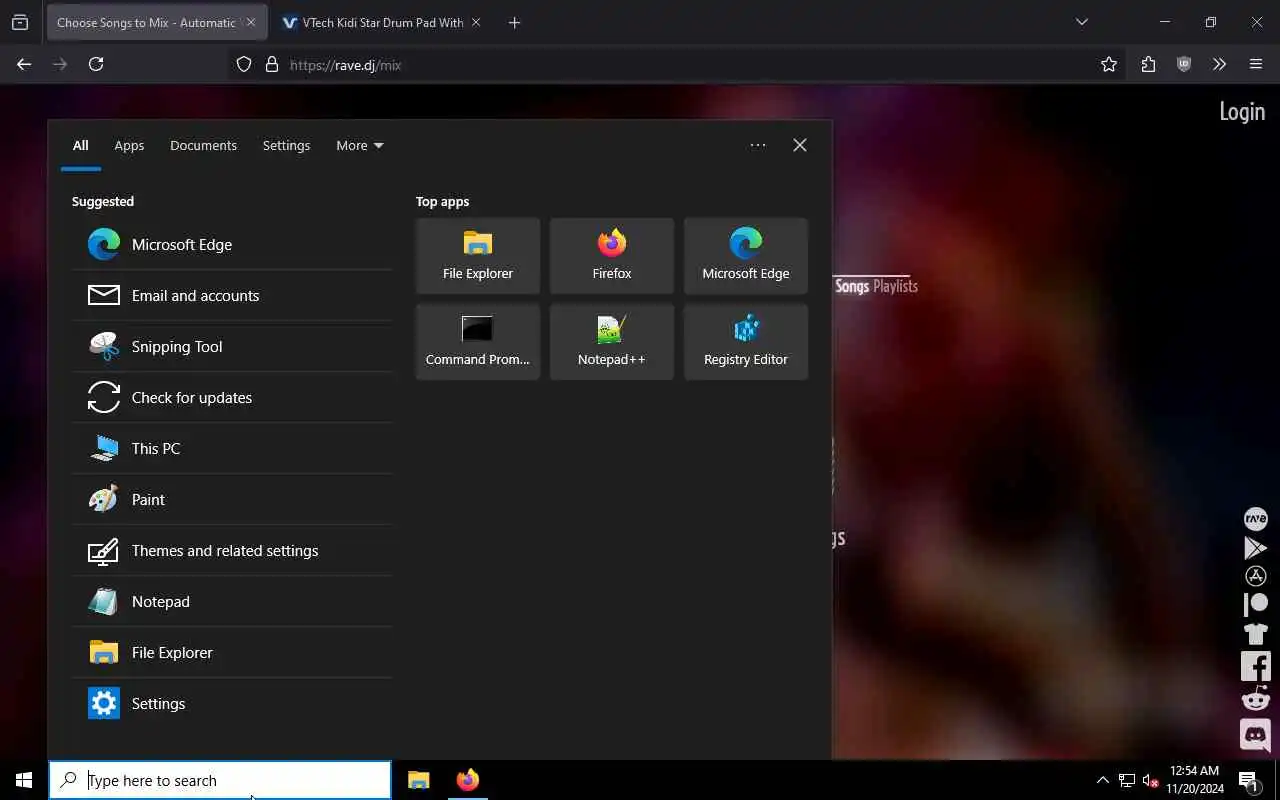
Task: Click Firefox recent browsing button
Action: click(x=20, y=22)
